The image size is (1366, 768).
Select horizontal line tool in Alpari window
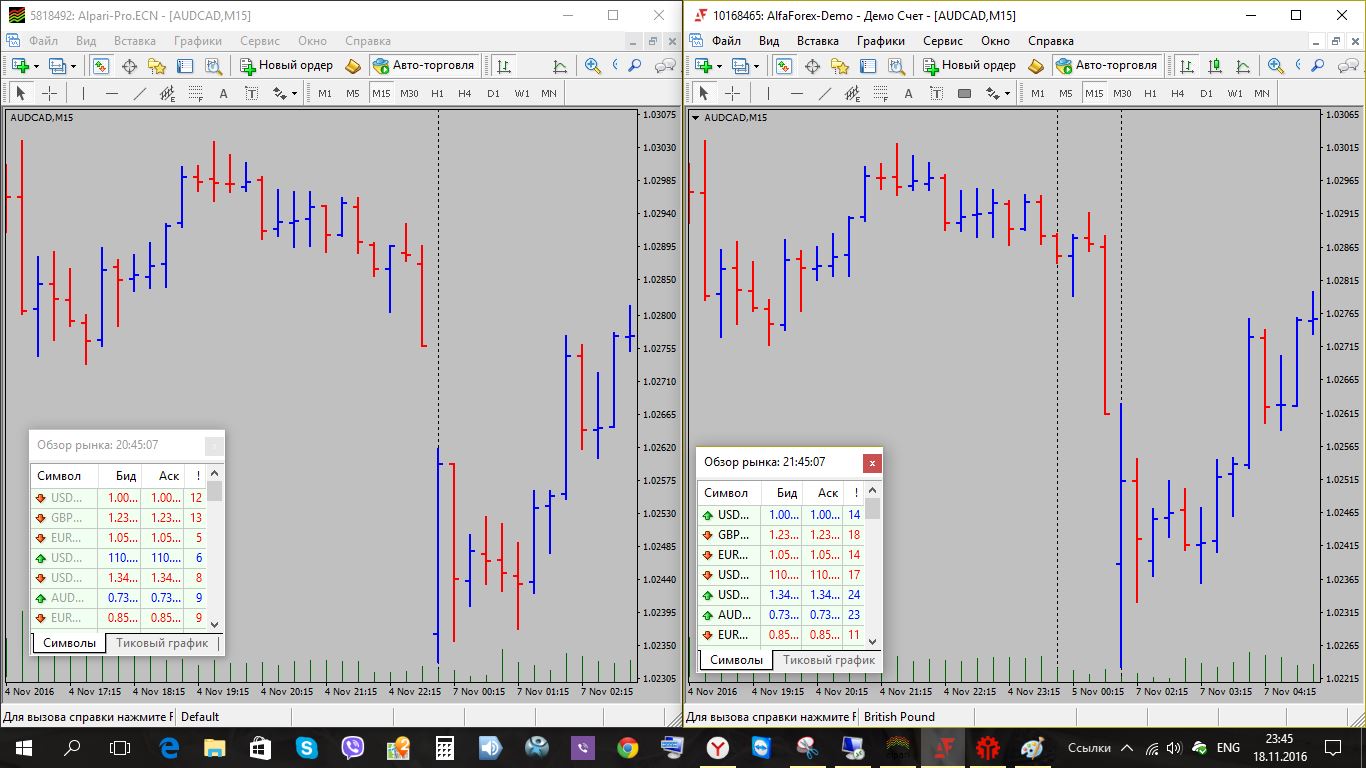[x=111, y=93]
